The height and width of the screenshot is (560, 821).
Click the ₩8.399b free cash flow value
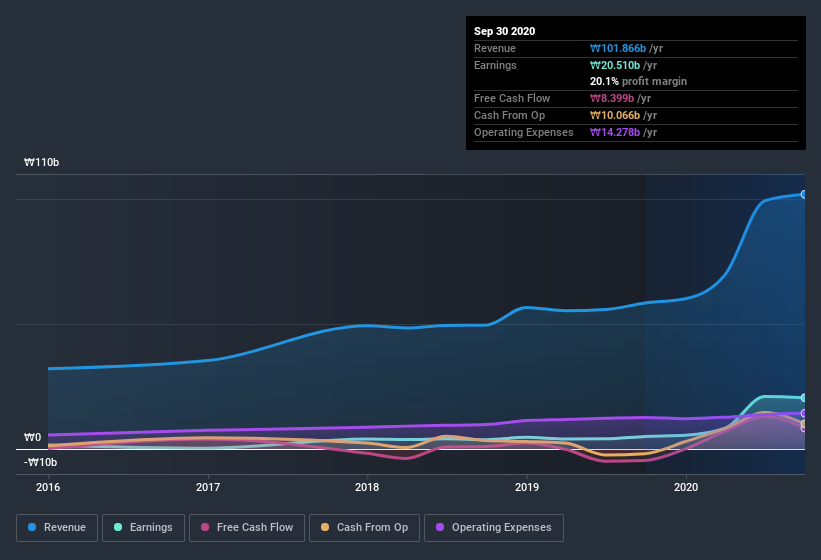(x=612, y=98)
